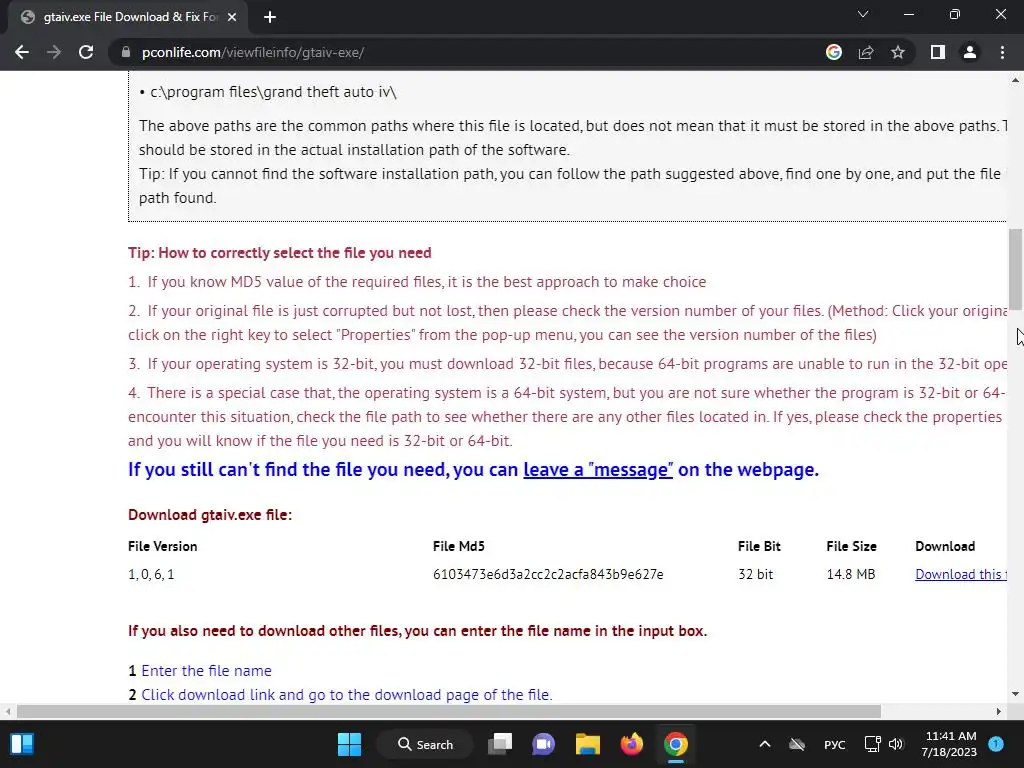Screen dimensions: 1024x768
Task: Open network settings tray icon
Action: tap(872, 744)
